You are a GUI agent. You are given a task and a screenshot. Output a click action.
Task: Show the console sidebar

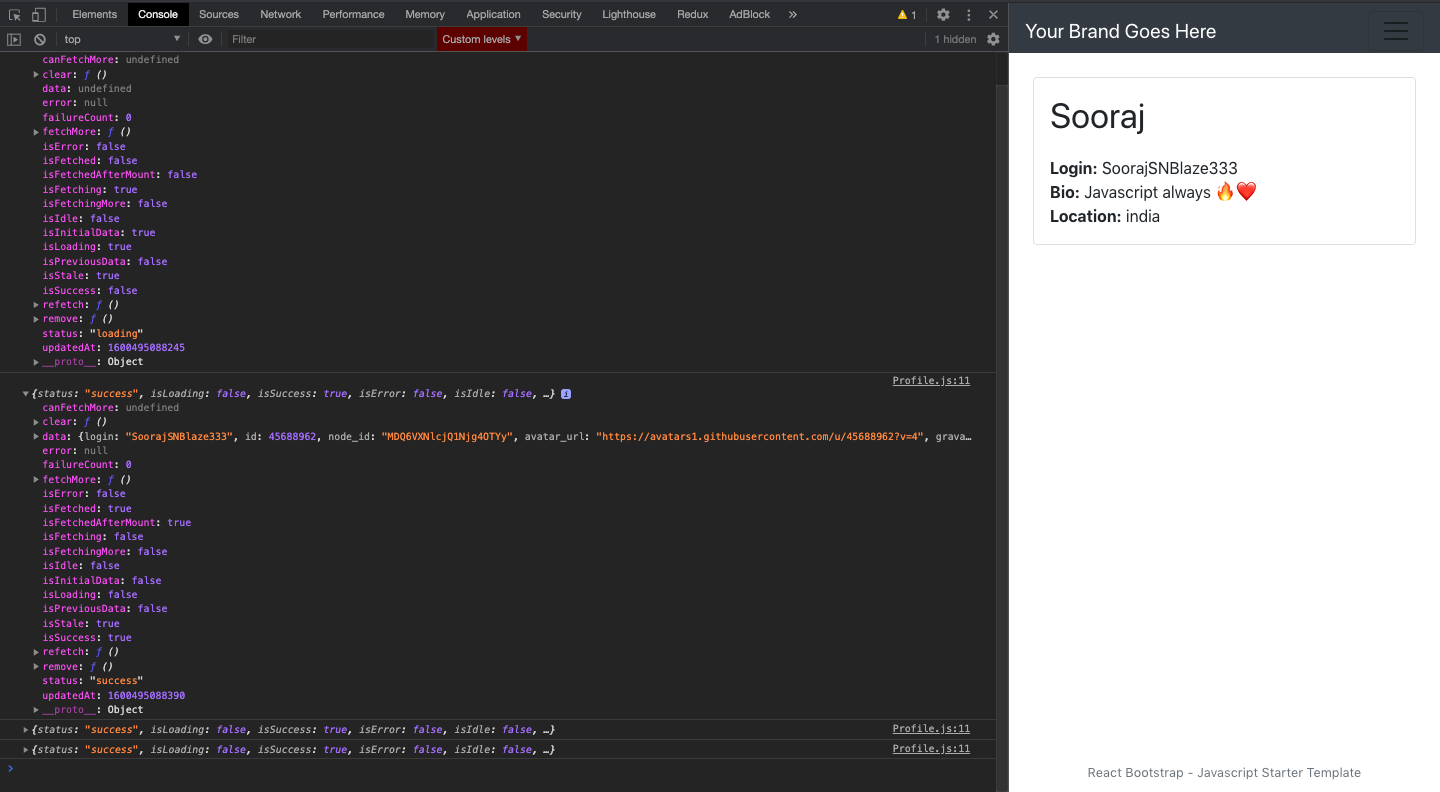click(x=14, y=39)
